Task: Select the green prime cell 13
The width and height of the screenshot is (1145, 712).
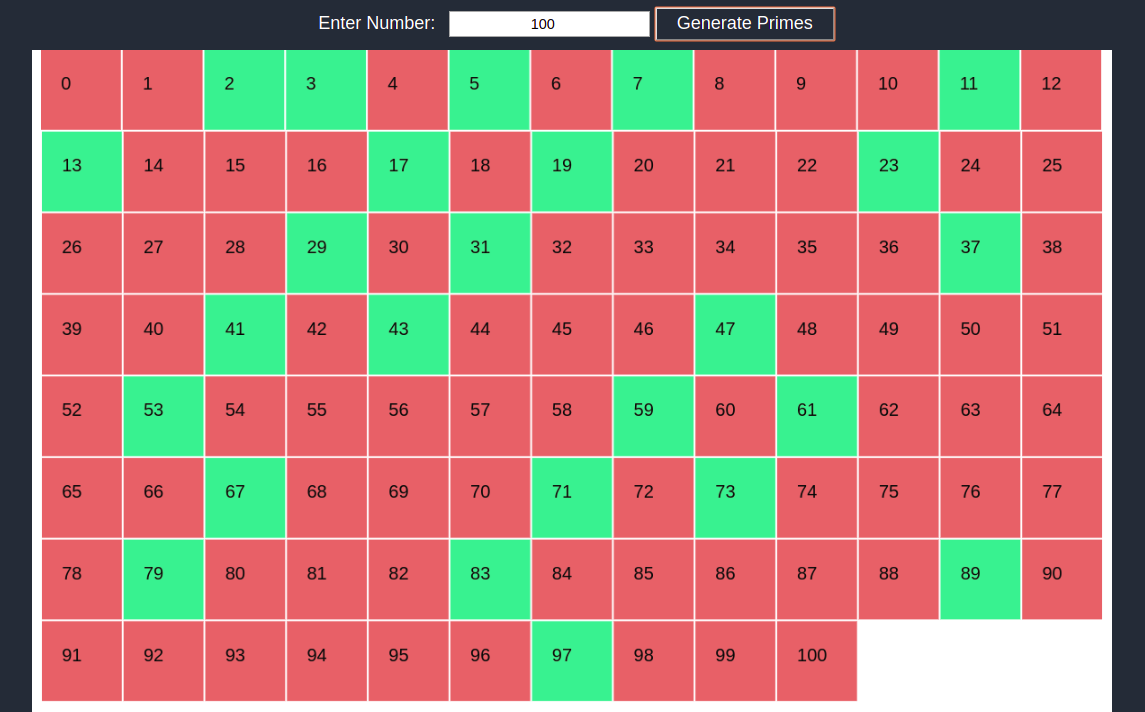Action: click(x=81, y=171)
